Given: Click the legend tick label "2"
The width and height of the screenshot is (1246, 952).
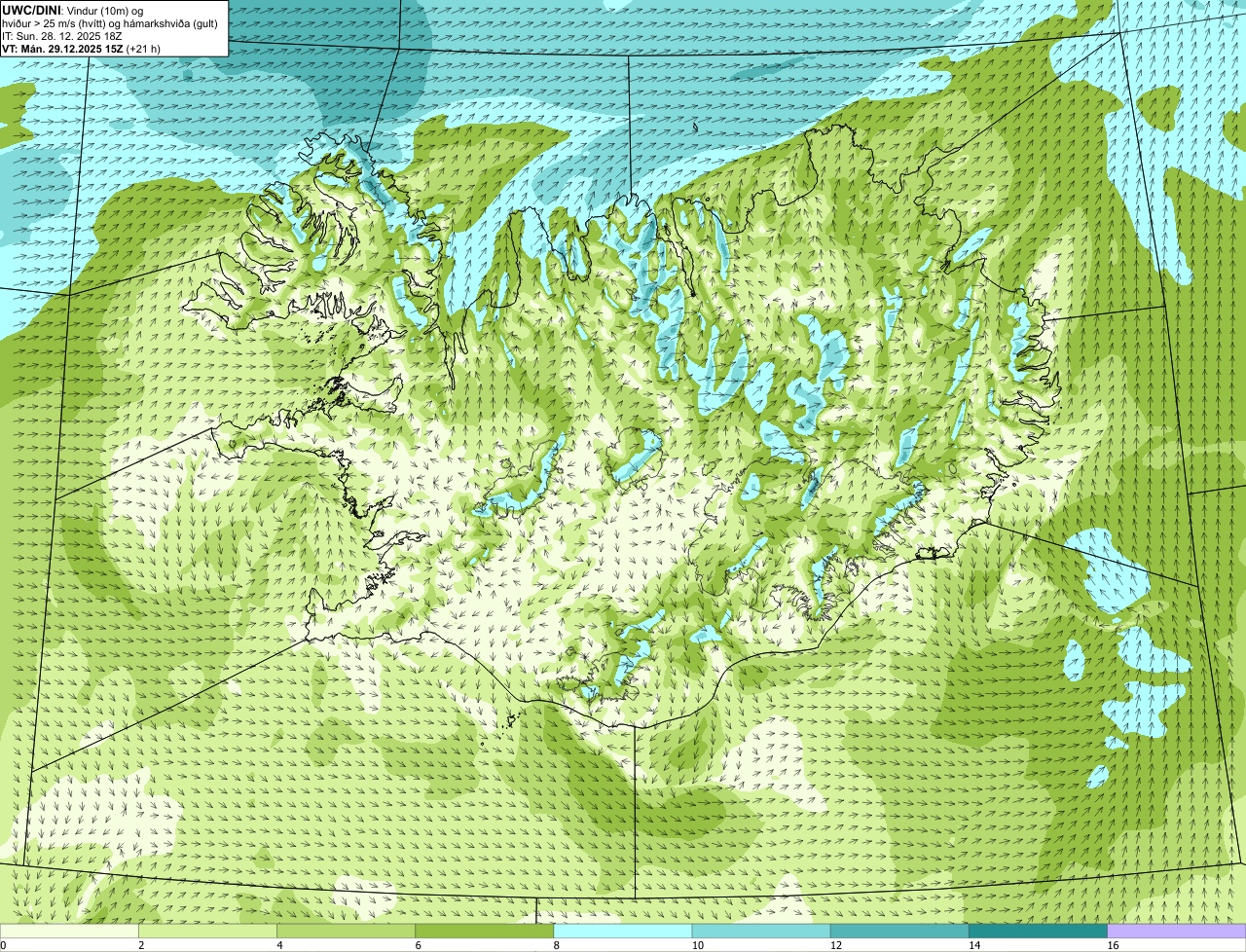Looking at the screenshot, I should (x=141, y=945).
